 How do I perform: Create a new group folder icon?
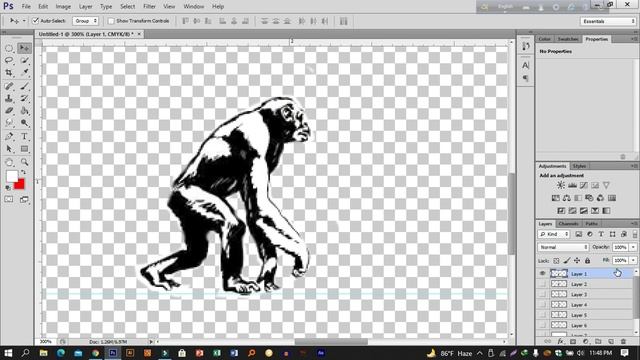click(598, 341)
